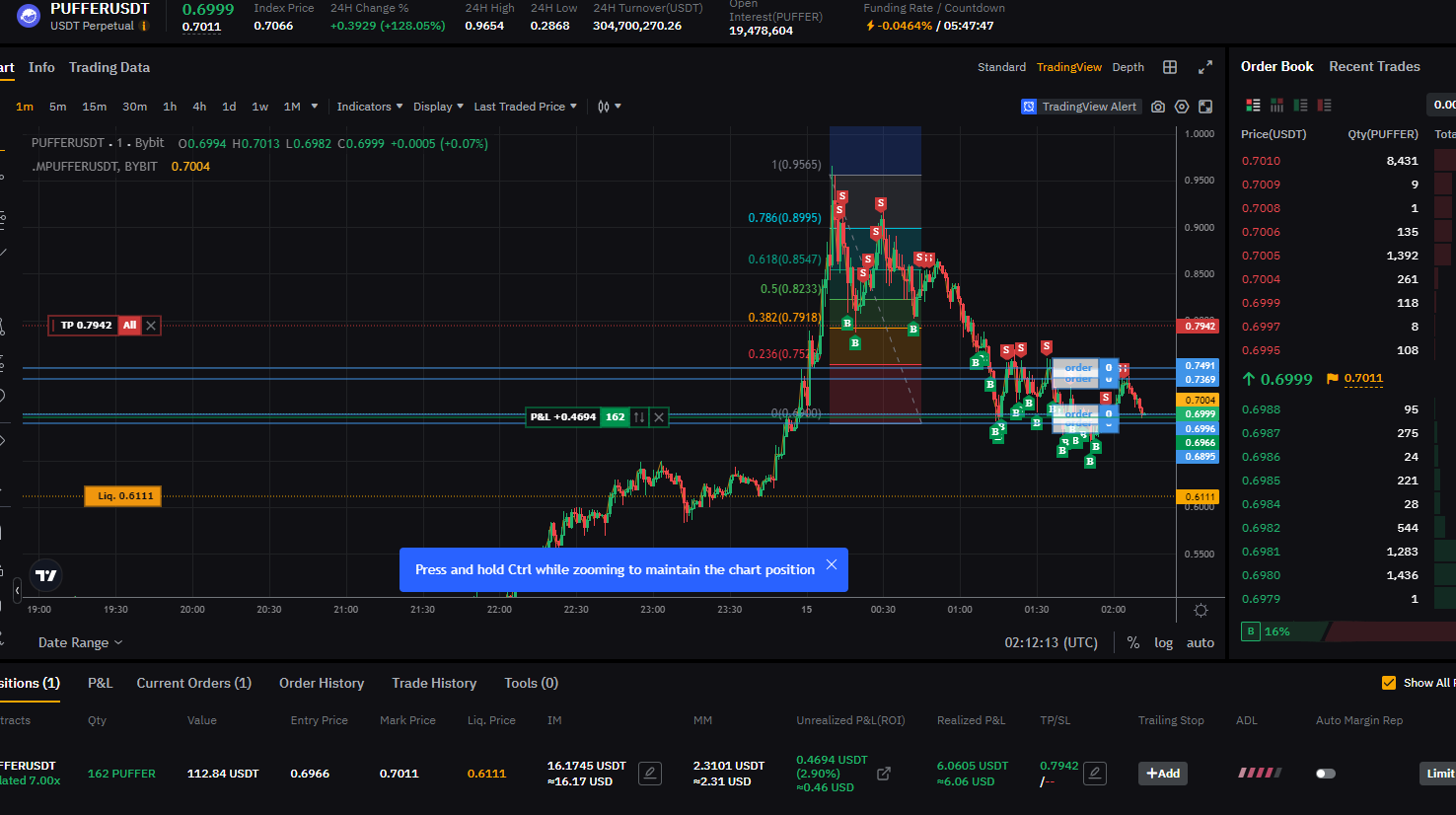Viewport: 1456px width, 815px height.
Task: Open the Display dropdown
Action: pos(439,107)
